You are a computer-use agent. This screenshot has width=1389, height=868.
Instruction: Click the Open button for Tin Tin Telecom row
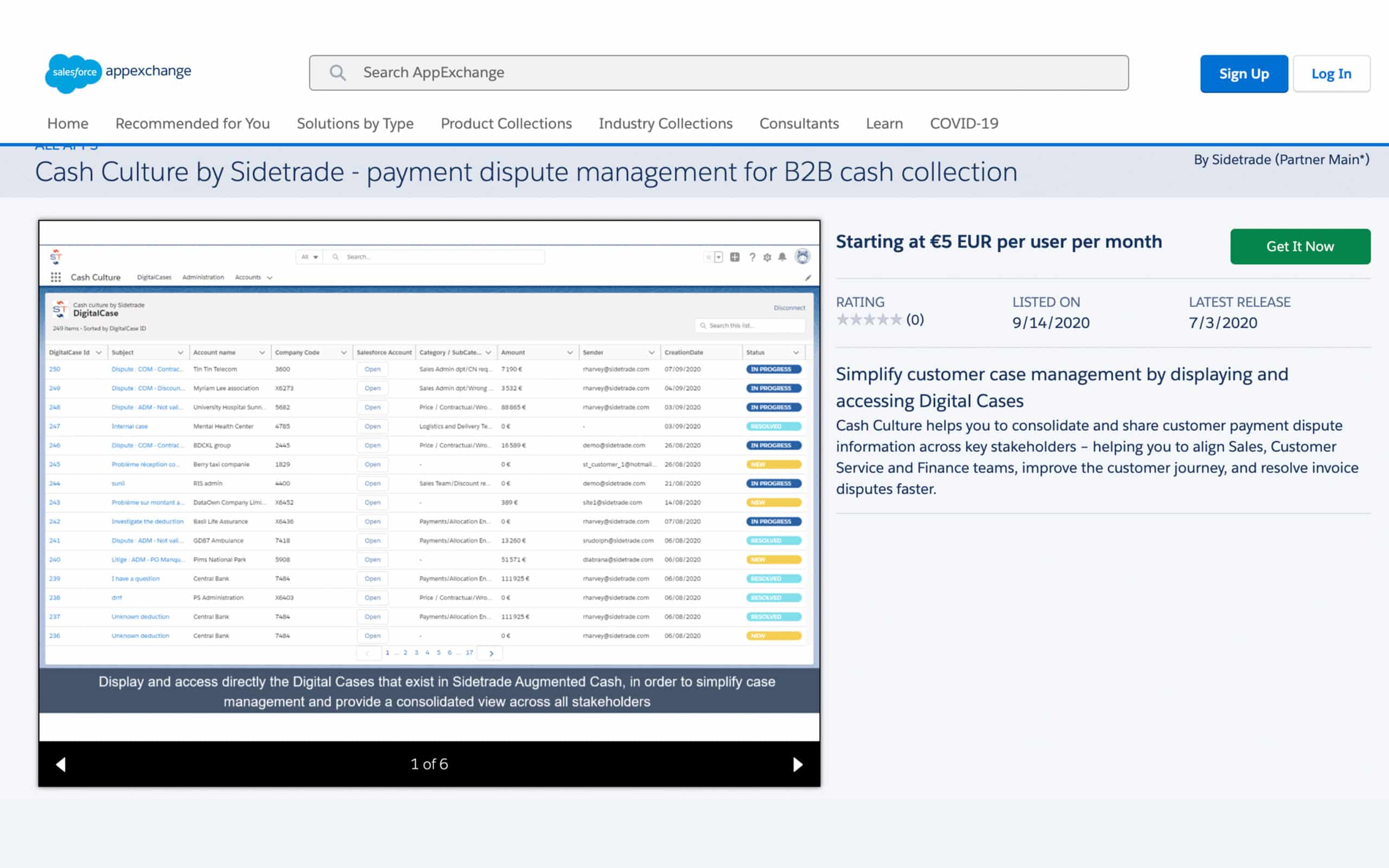[373, 369]
